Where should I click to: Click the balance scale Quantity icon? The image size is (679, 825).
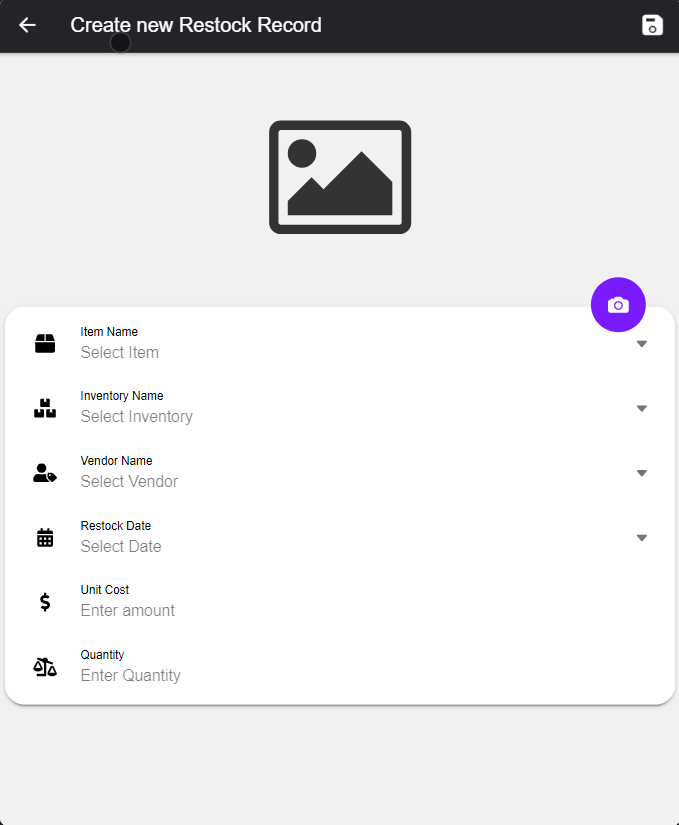tap(45, 667)
